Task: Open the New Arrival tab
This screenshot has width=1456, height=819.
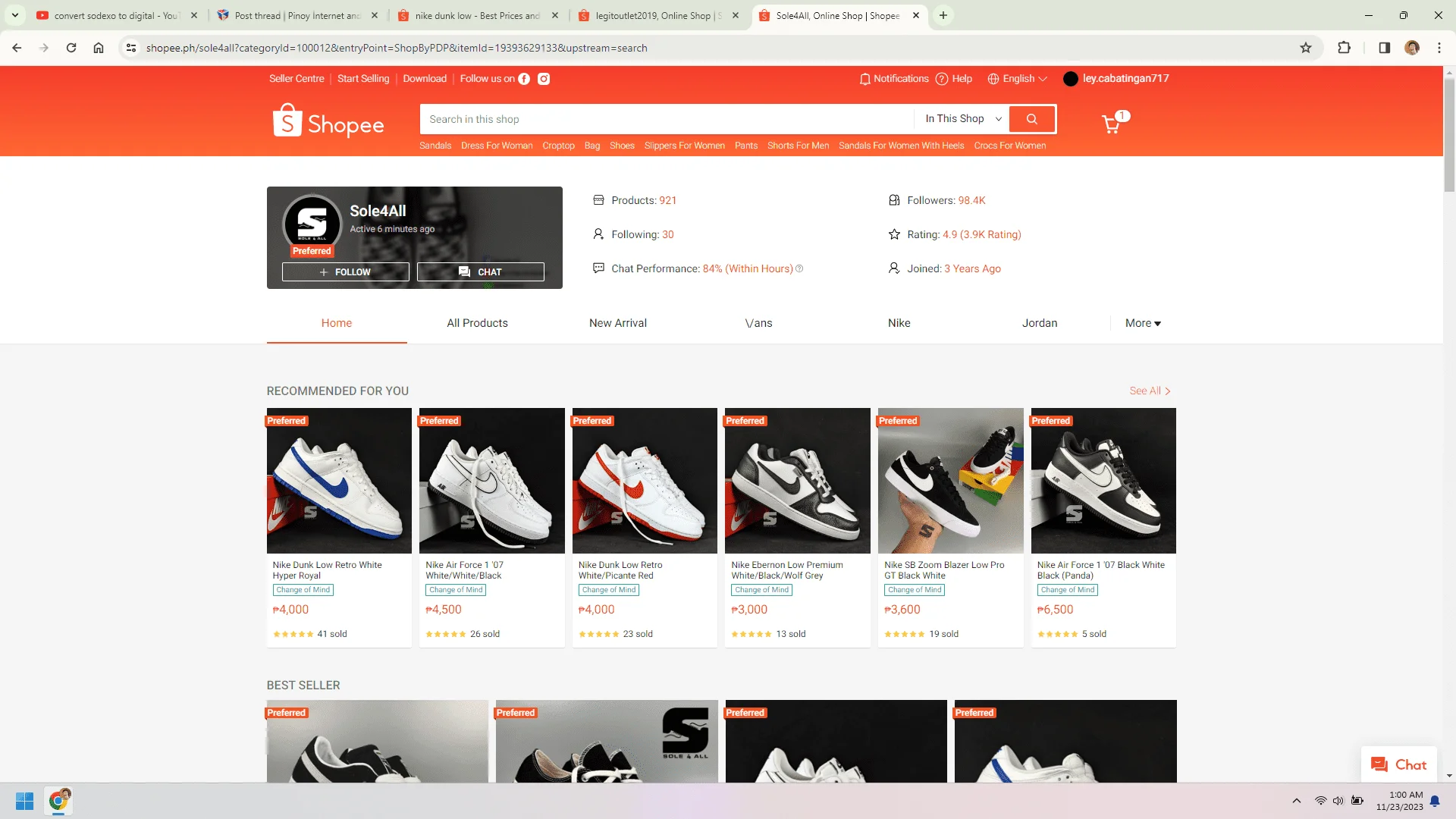Action: pos(618,323)
